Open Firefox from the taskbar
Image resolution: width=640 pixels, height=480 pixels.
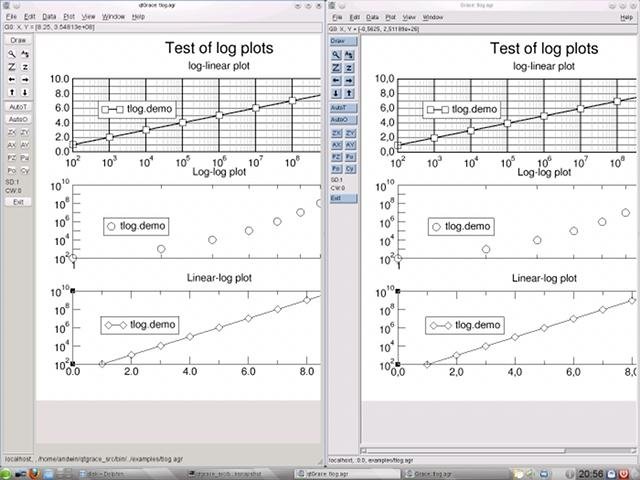[x=33, y=474]
